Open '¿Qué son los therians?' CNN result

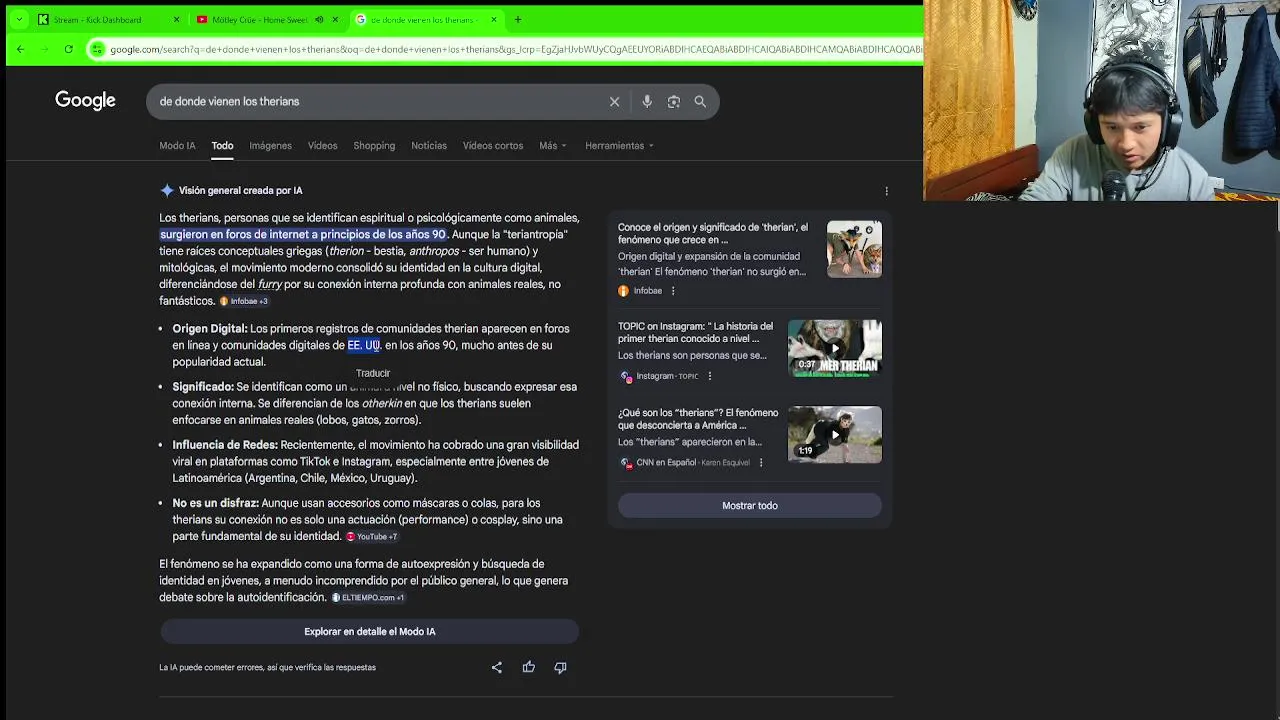(698, 418)
